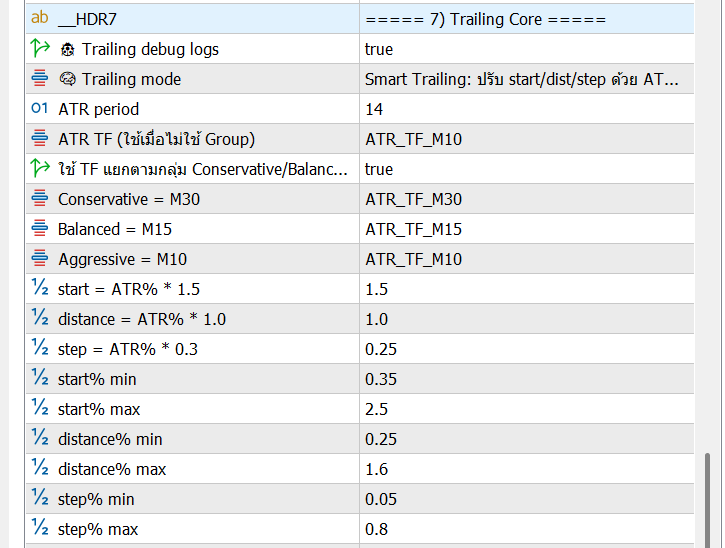Screen dimensions: 725x548
Task: Toggle the group-specific TF true value
Action: pyautogui.click(x=379, y=169)
